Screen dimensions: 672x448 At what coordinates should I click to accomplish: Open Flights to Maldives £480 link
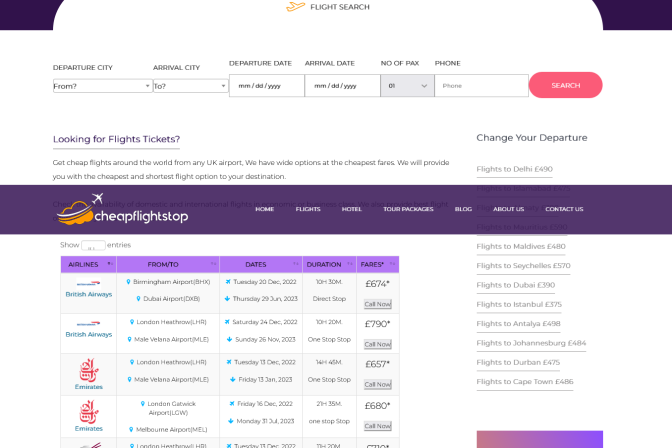pos(521,247)
